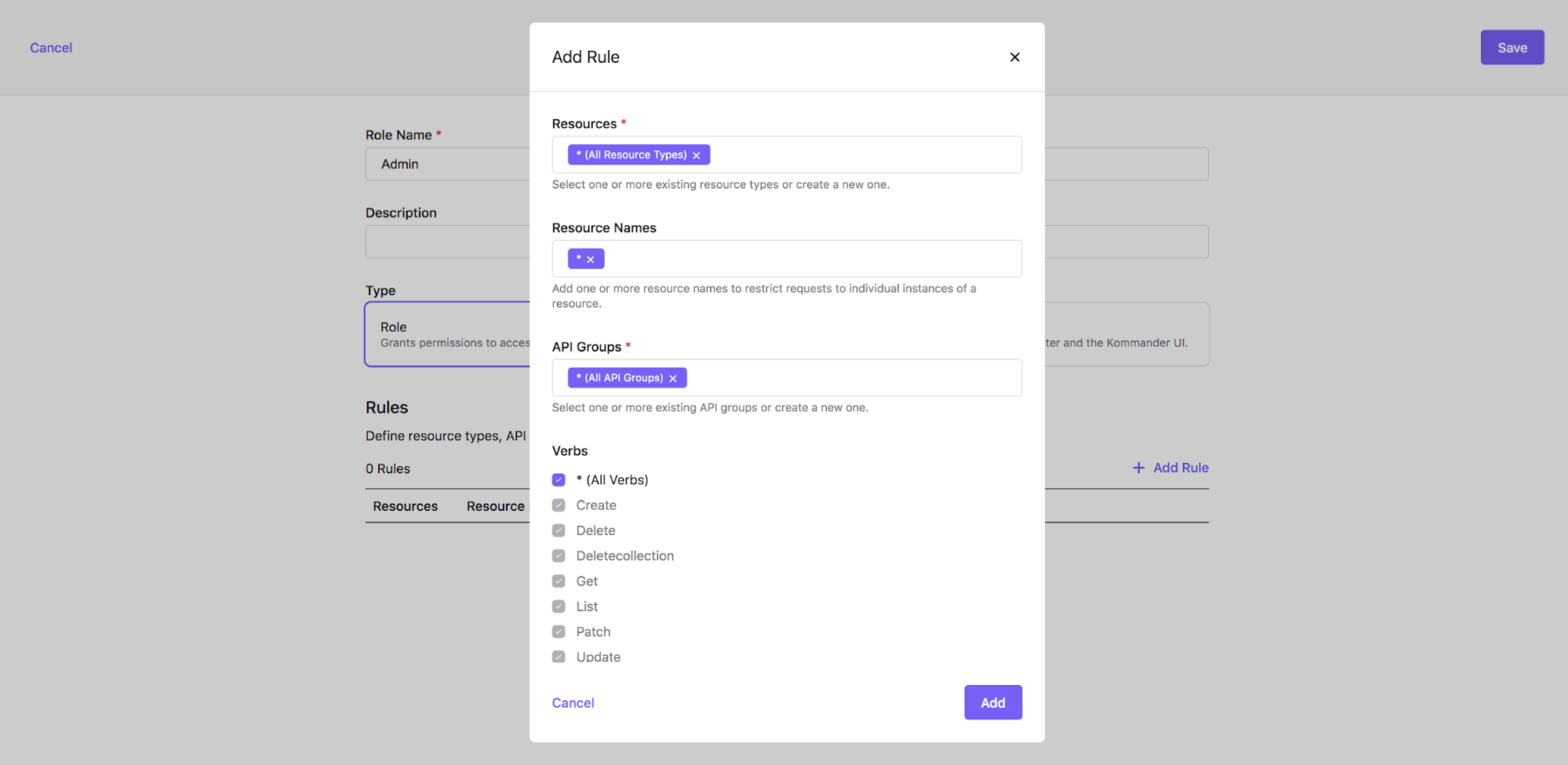
Task: Click the Role Name input containing Admin
Action: click(447, 164)
